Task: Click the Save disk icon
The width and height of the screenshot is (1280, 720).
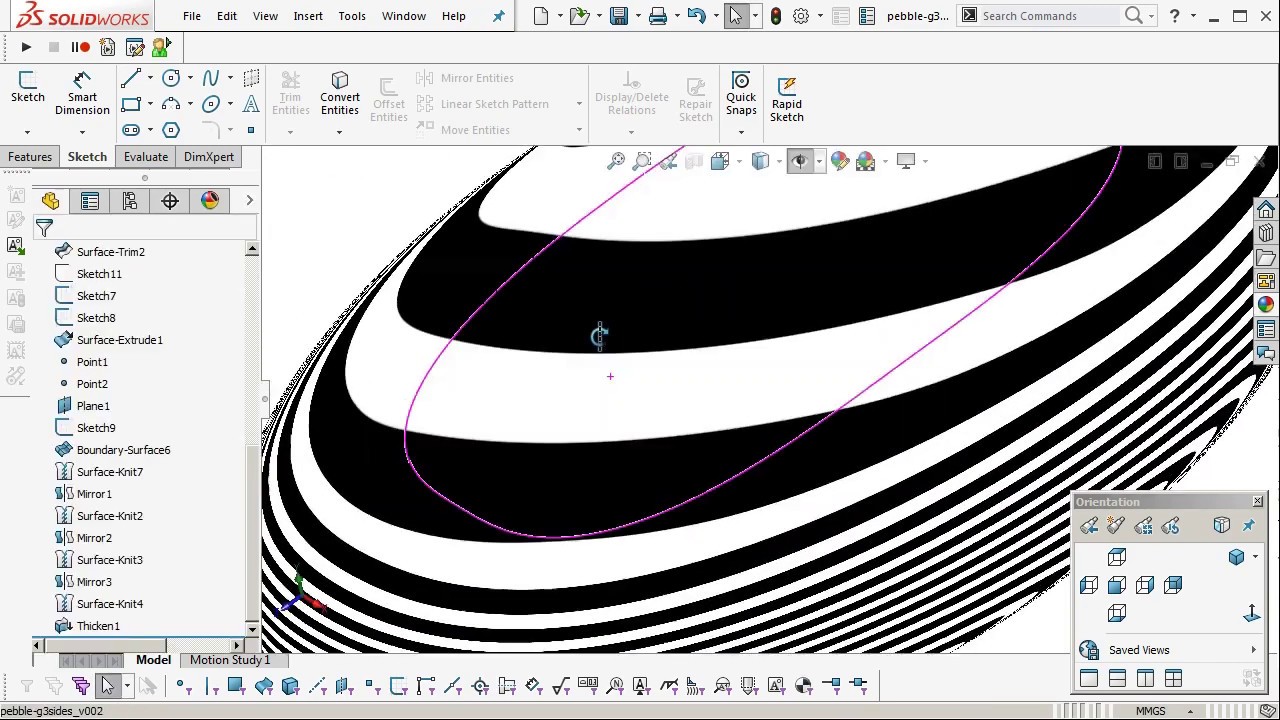Action: 619,16
